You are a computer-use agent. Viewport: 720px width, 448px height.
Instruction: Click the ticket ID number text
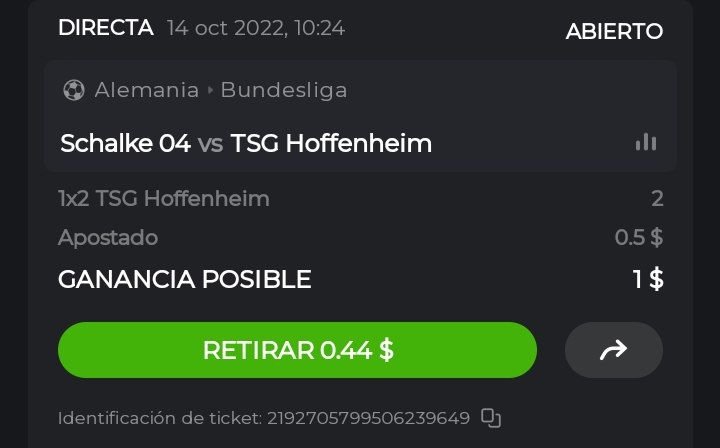369,418
